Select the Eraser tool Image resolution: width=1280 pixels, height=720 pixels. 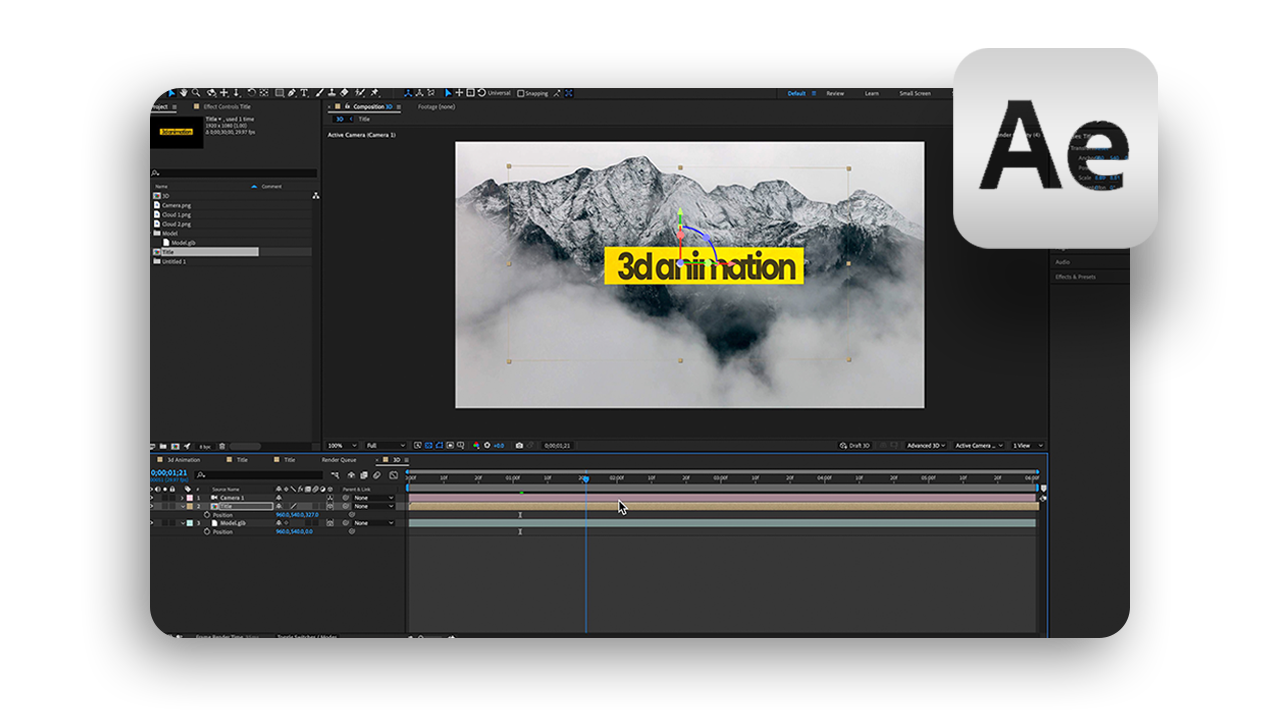[344, 93]
